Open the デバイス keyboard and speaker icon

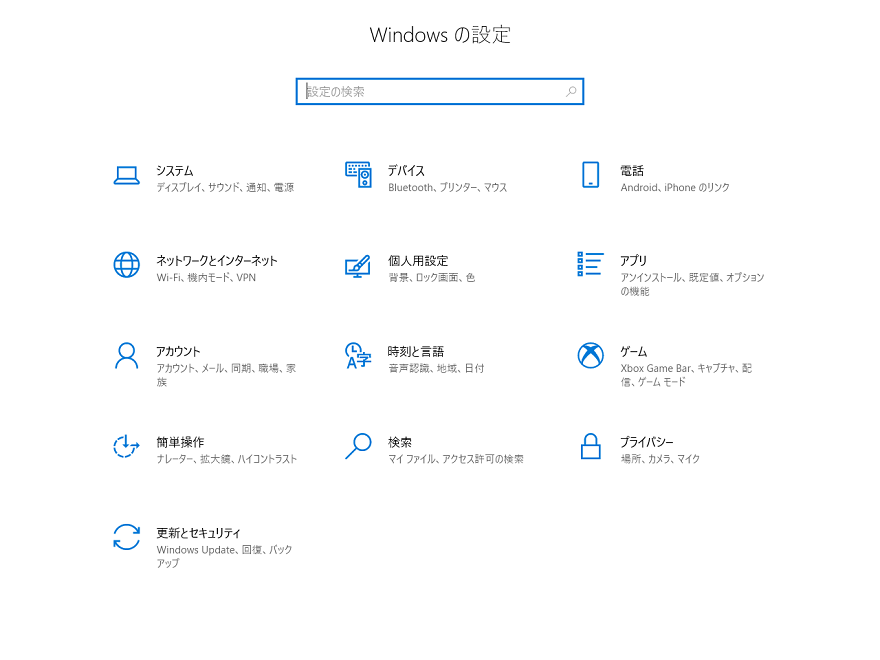[x=358, y=175]
